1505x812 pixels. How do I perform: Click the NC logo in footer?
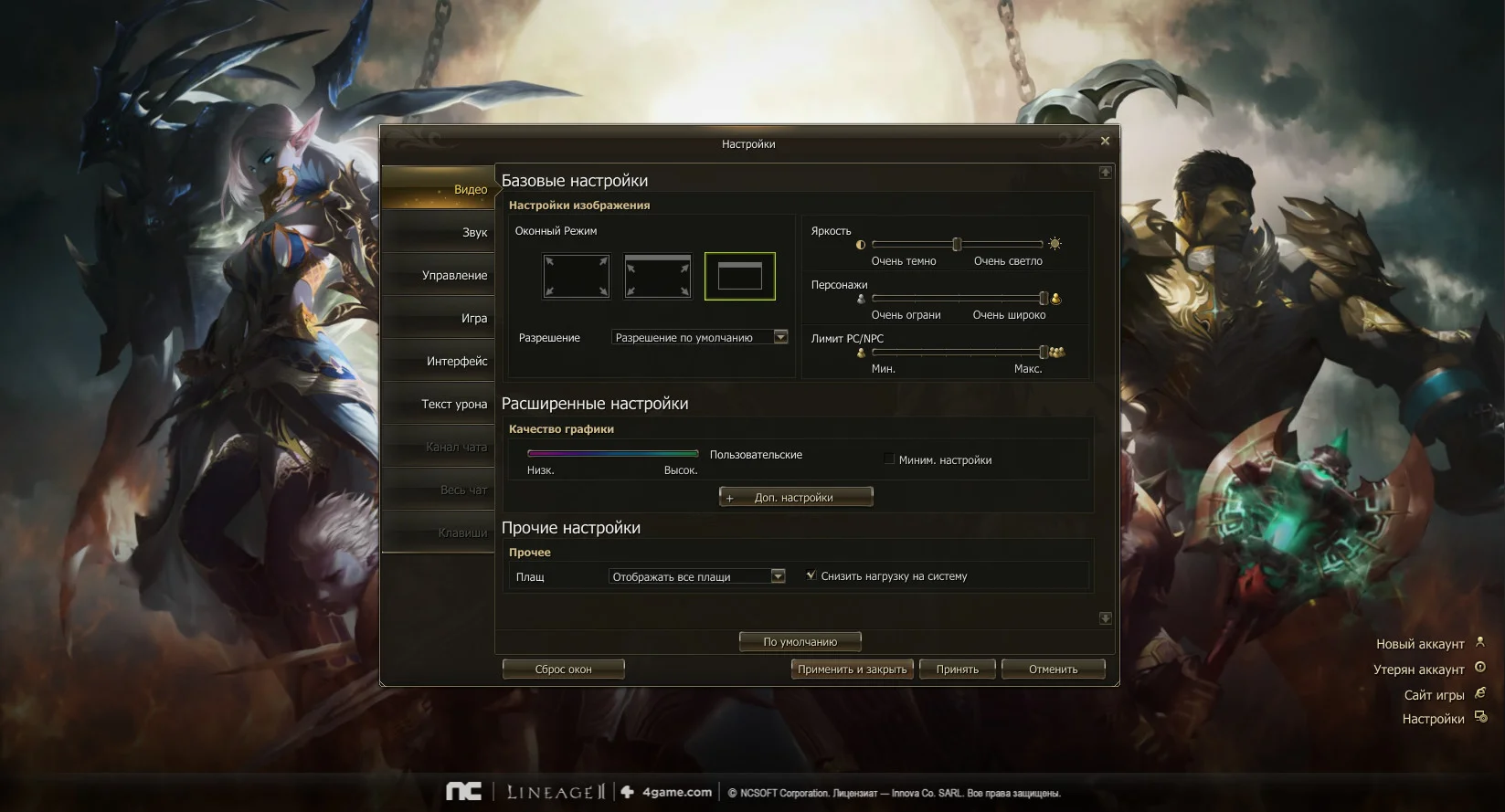463,792
